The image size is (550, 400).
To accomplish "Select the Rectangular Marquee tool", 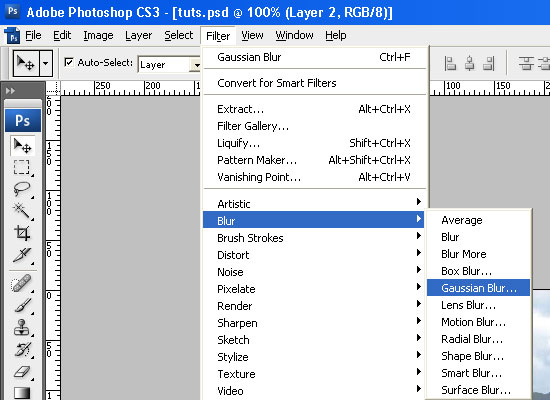I will coord(22,167).
